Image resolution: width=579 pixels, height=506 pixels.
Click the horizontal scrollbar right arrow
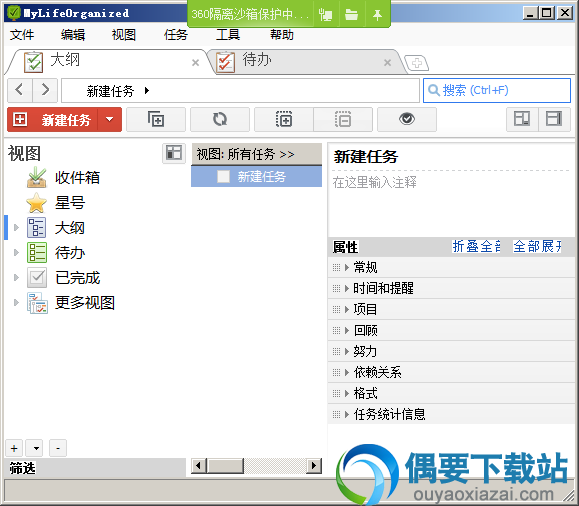314,465
